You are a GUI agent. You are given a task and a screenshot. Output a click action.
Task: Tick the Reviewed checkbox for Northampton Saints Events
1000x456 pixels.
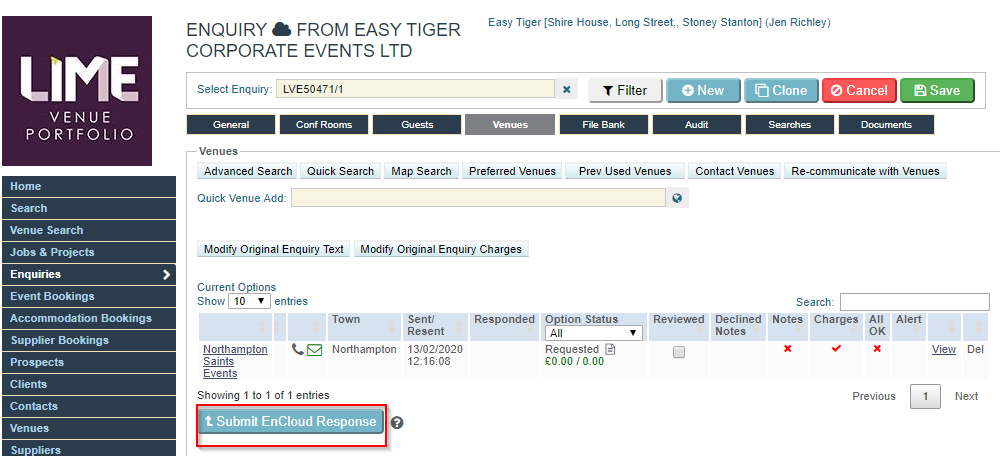pos(679,352)
